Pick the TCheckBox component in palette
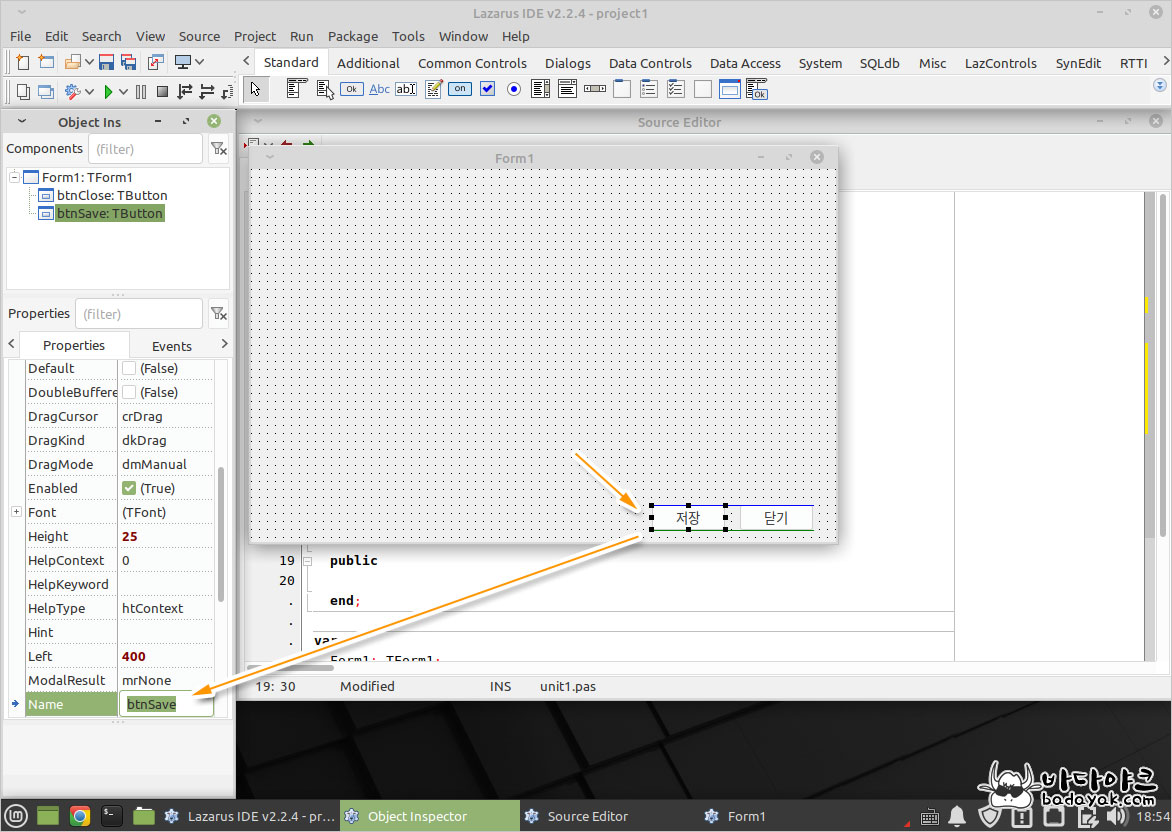1172x832 pixels. 487,89
